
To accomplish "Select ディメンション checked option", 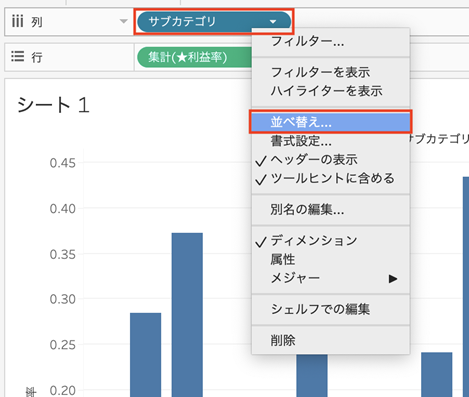I will [331, 240].
